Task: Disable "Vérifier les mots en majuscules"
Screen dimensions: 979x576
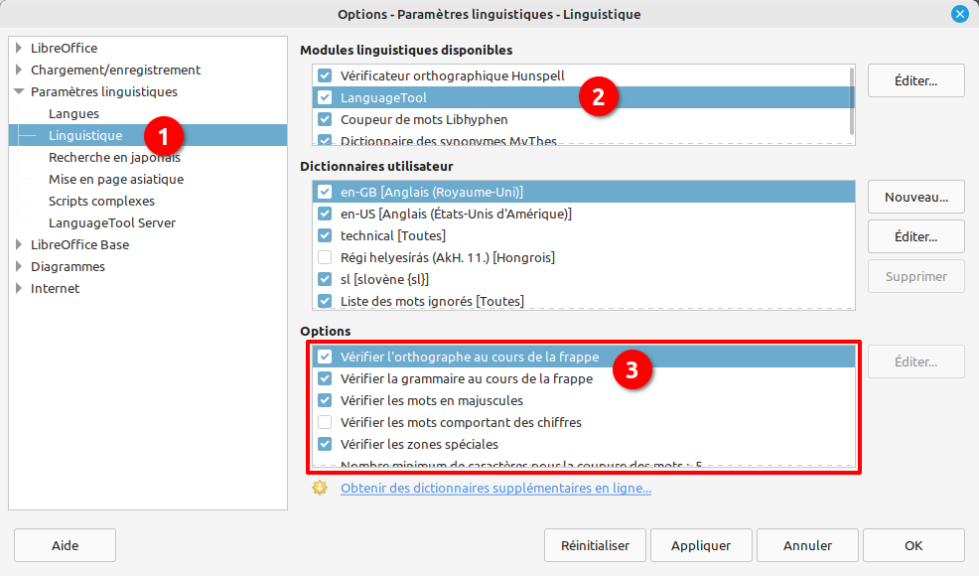Action: (x=326, y=400)
